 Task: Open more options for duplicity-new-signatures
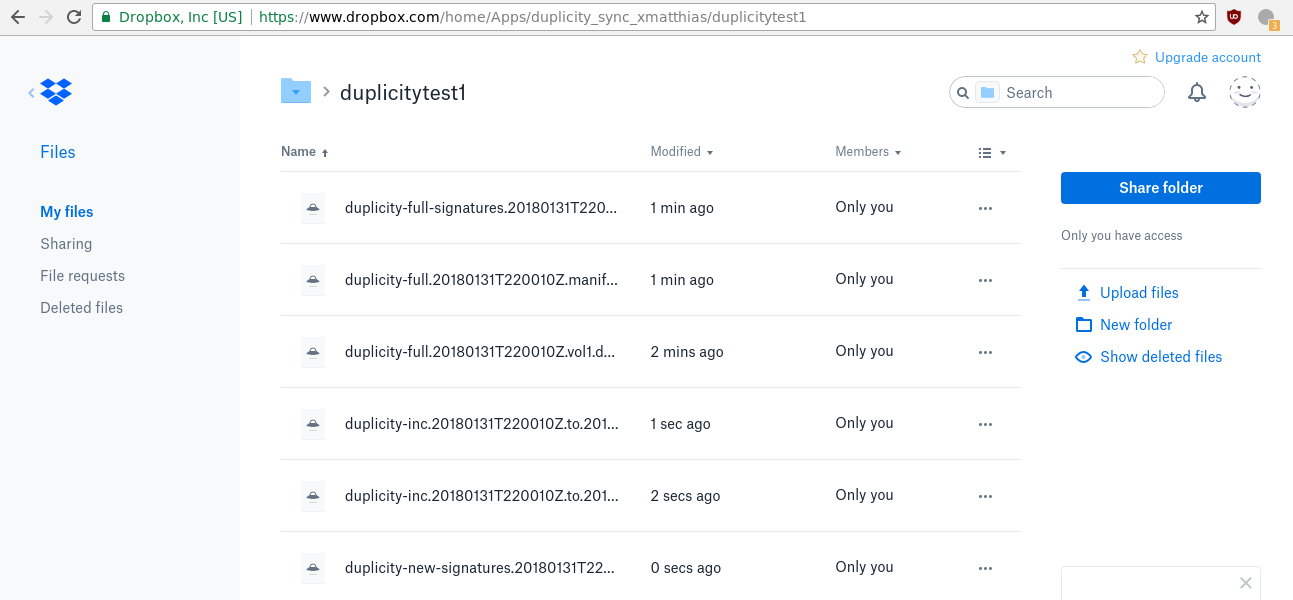pyautogui.click(x=985, y=568)
